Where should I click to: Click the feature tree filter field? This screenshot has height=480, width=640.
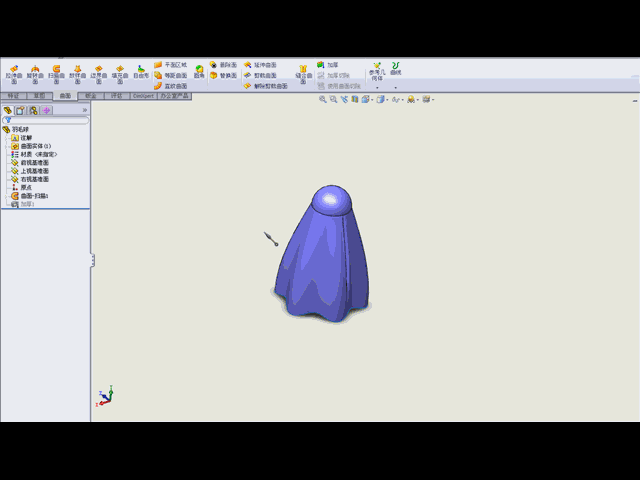coord(46,120)
